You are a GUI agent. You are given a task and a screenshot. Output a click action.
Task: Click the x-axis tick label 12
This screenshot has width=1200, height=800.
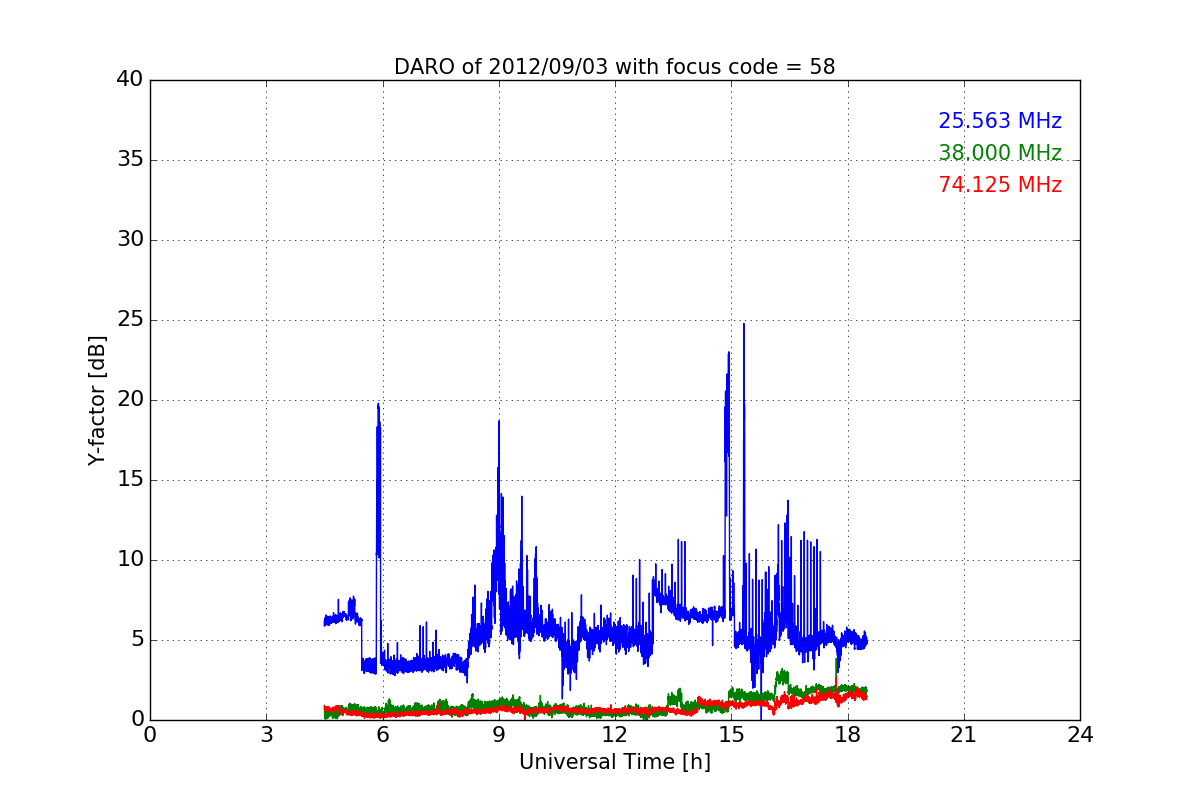615,734
